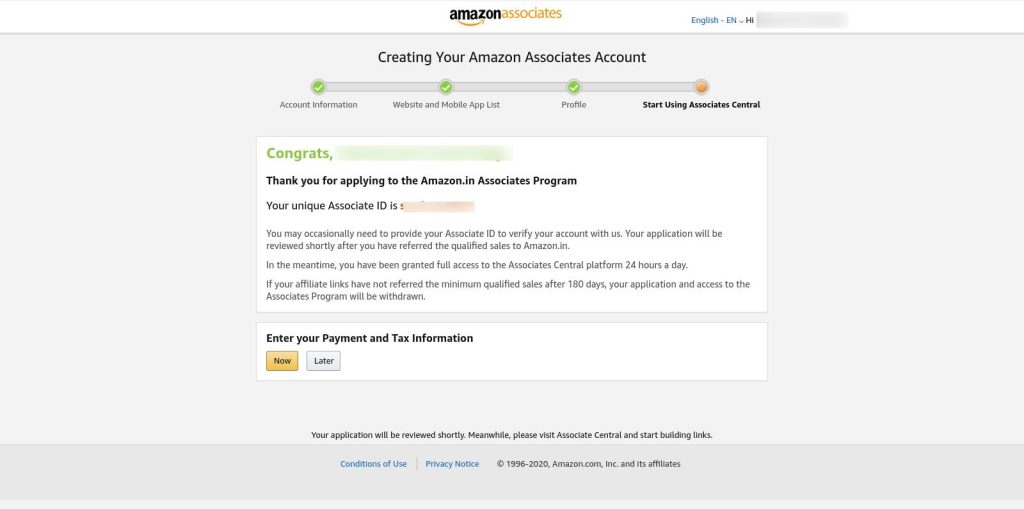Viewport: 1024px width, 509px height.
Task: Click the Account Information green checkmark step
Action: (318, 87)
